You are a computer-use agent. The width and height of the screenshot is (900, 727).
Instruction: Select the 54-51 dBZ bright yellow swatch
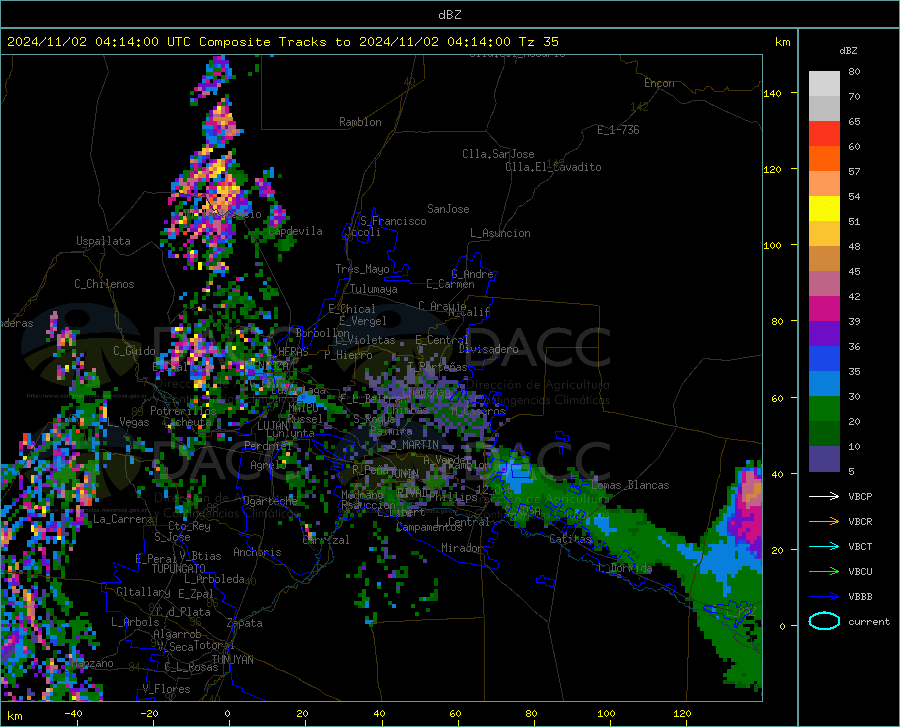pyautogui.click(x=824, y=209)
